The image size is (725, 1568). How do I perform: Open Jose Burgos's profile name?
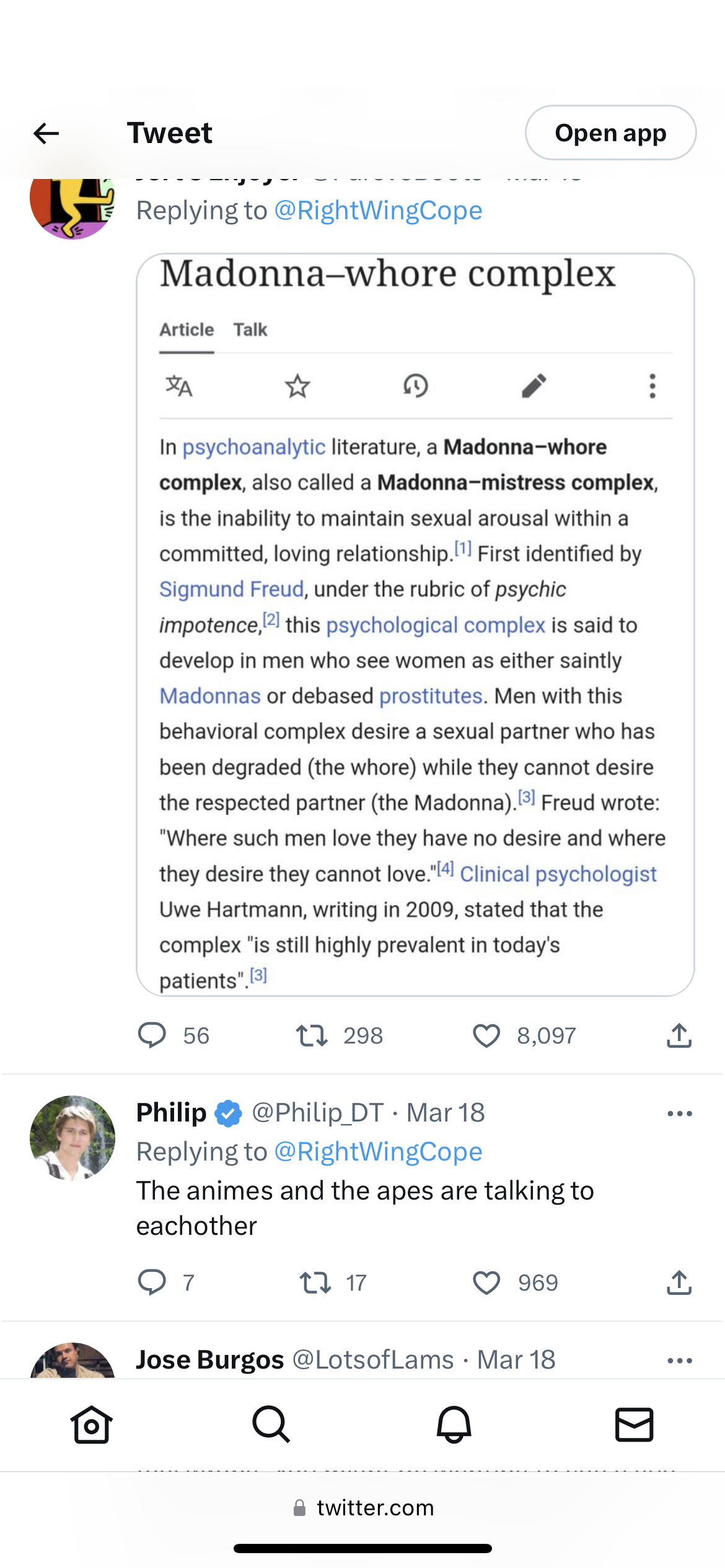point(209,1360)
